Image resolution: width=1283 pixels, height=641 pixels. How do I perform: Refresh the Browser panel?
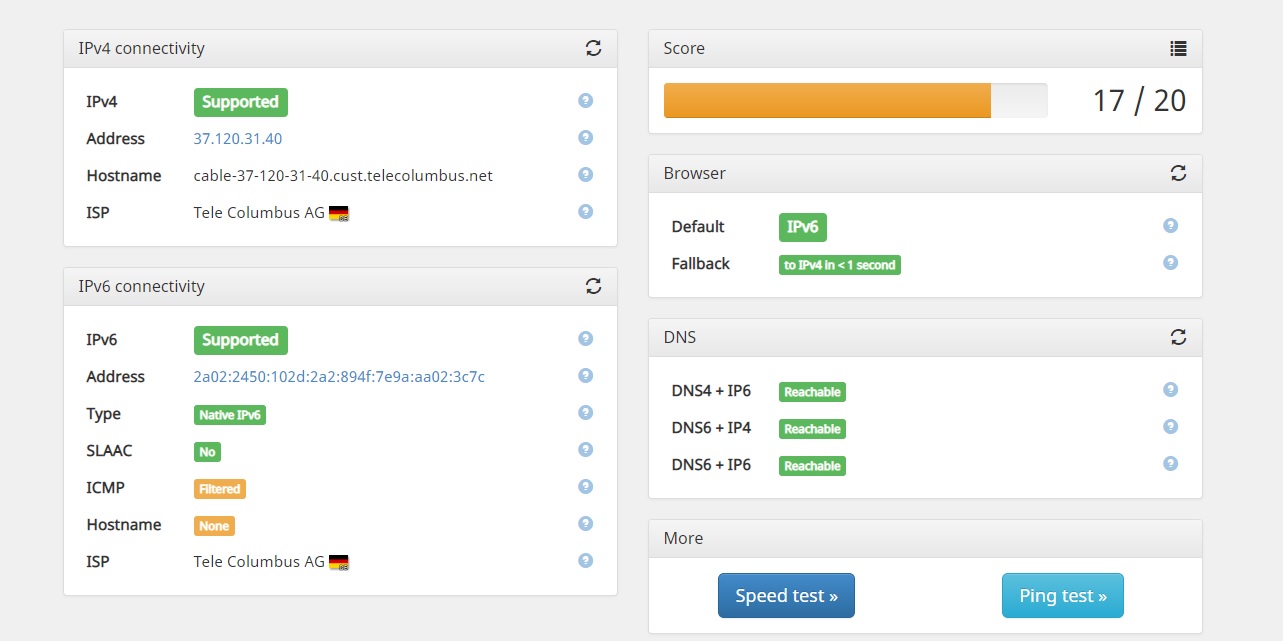(x=1178, y=173)
